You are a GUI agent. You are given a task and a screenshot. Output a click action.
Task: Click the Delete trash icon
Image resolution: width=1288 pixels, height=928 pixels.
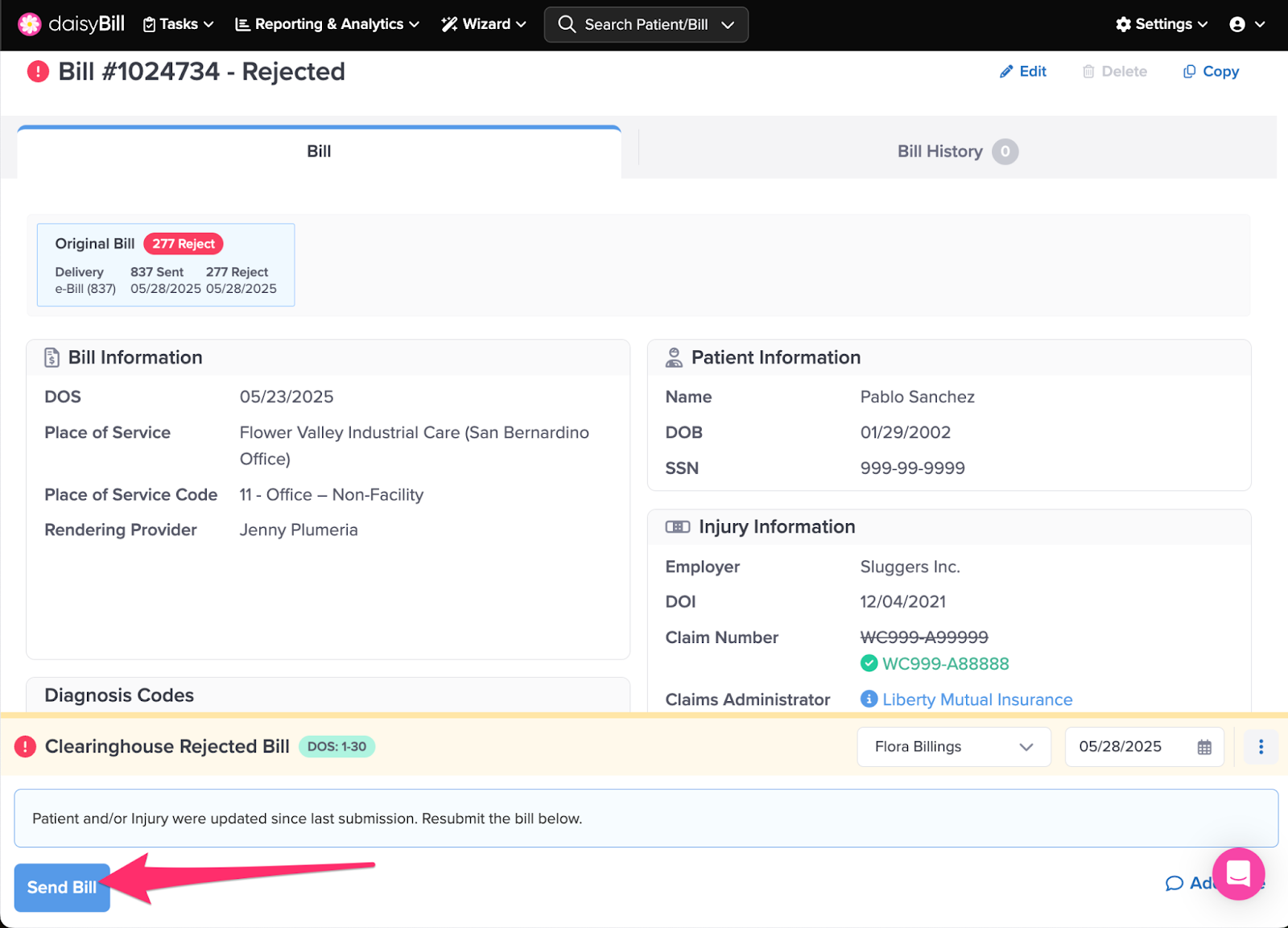click(1088, 72)
